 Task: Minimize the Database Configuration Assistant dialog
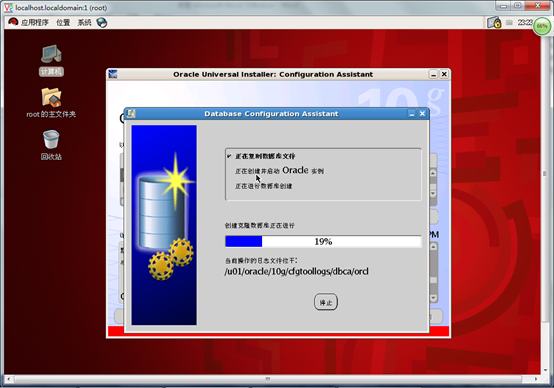coord(411,114)
